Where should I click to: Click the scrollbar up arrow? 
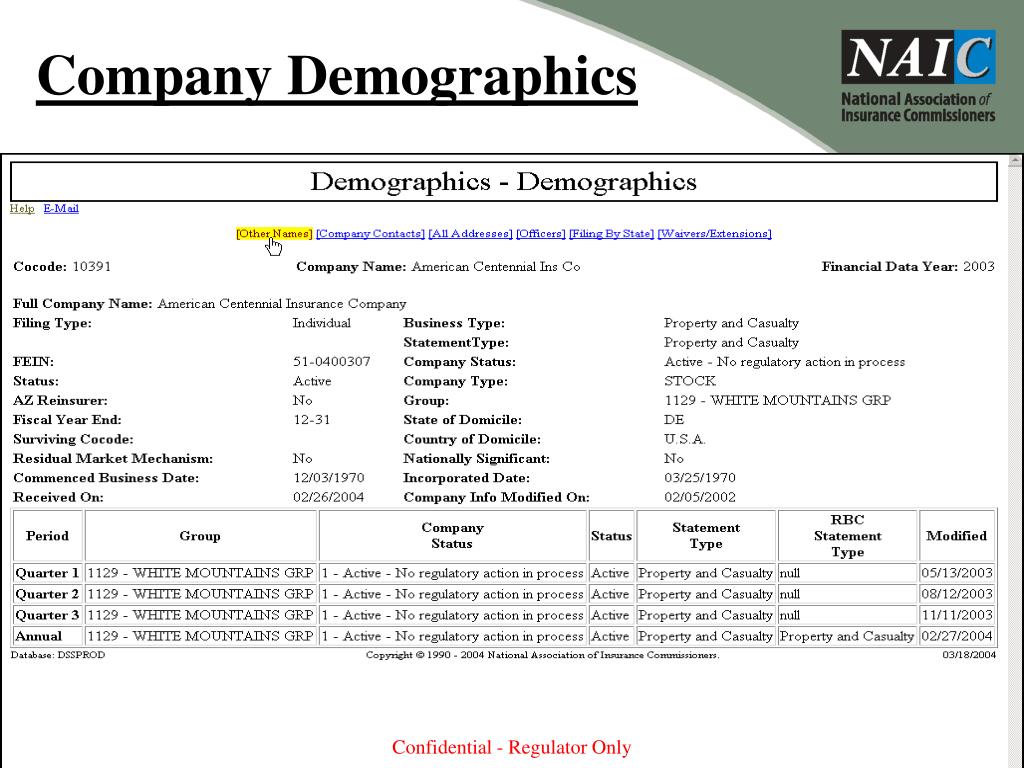point(1016,160)
